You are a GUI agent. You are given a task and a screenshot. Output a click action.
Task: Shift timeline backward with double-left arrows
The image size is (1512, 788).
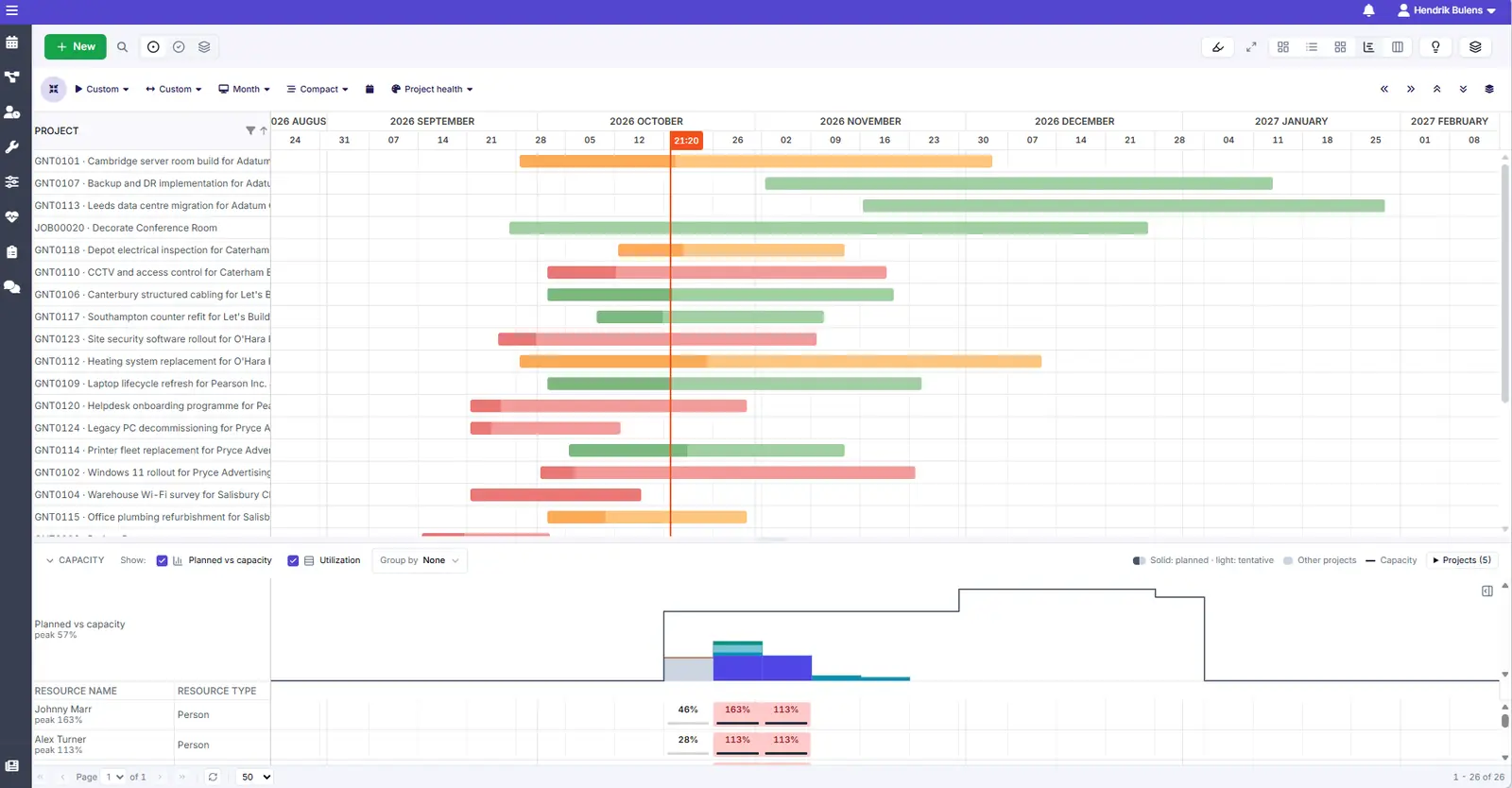[1384, 89]
